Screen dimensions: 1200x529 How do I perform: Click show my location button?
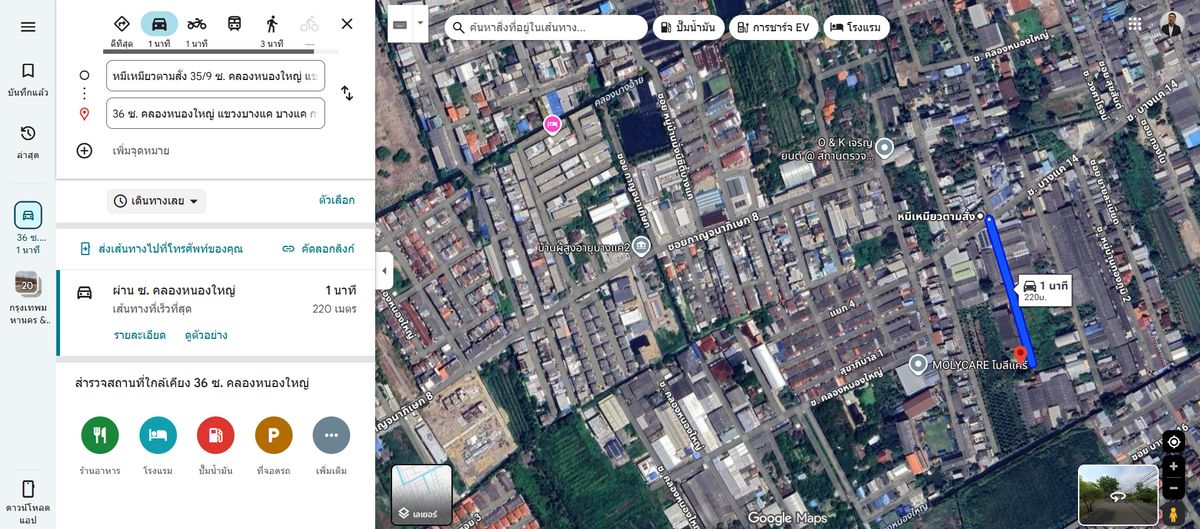tap(1174, 442)
